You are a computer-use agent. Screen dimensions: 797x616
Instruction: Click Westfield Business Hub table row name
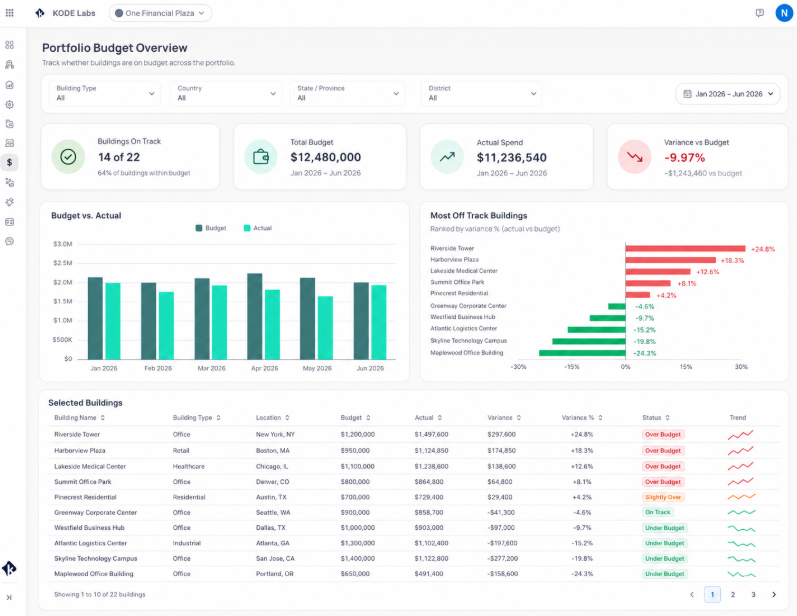pos(89,528)
